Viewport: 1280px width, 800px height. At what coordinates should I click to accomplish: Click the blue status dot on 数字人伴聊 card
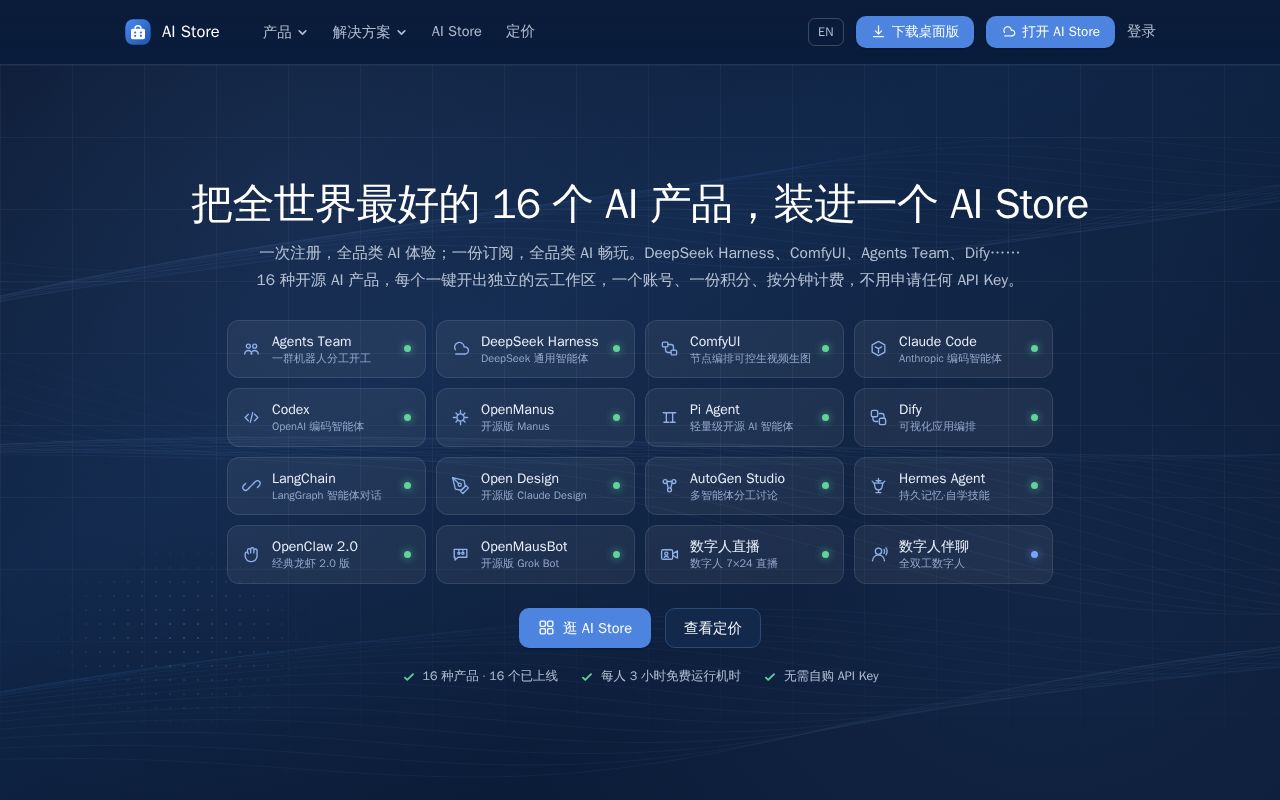pyautogui.click(x=1034, y=554)
